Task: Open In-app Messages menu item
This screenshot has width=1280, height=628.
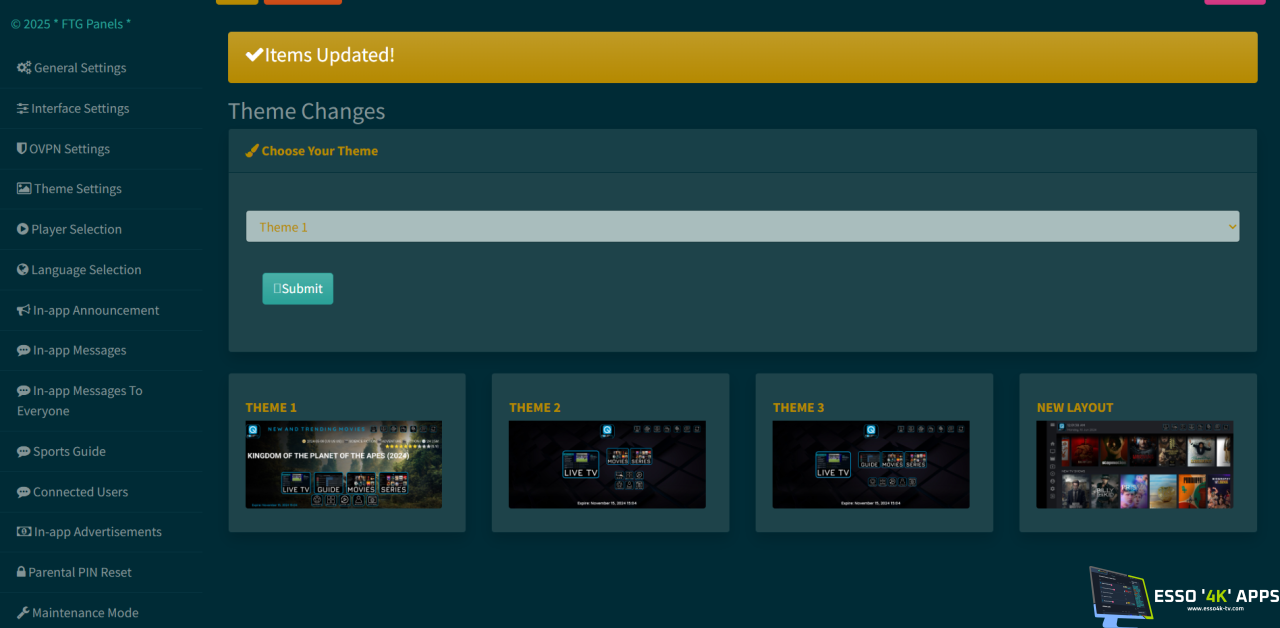Action: point(79,351)
